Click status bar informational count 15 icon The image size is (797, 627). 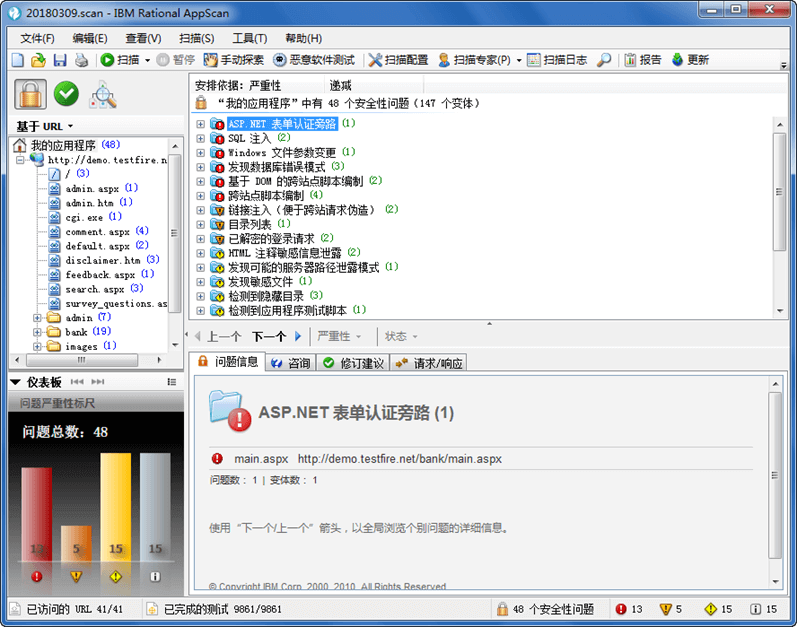pos(756,609)
